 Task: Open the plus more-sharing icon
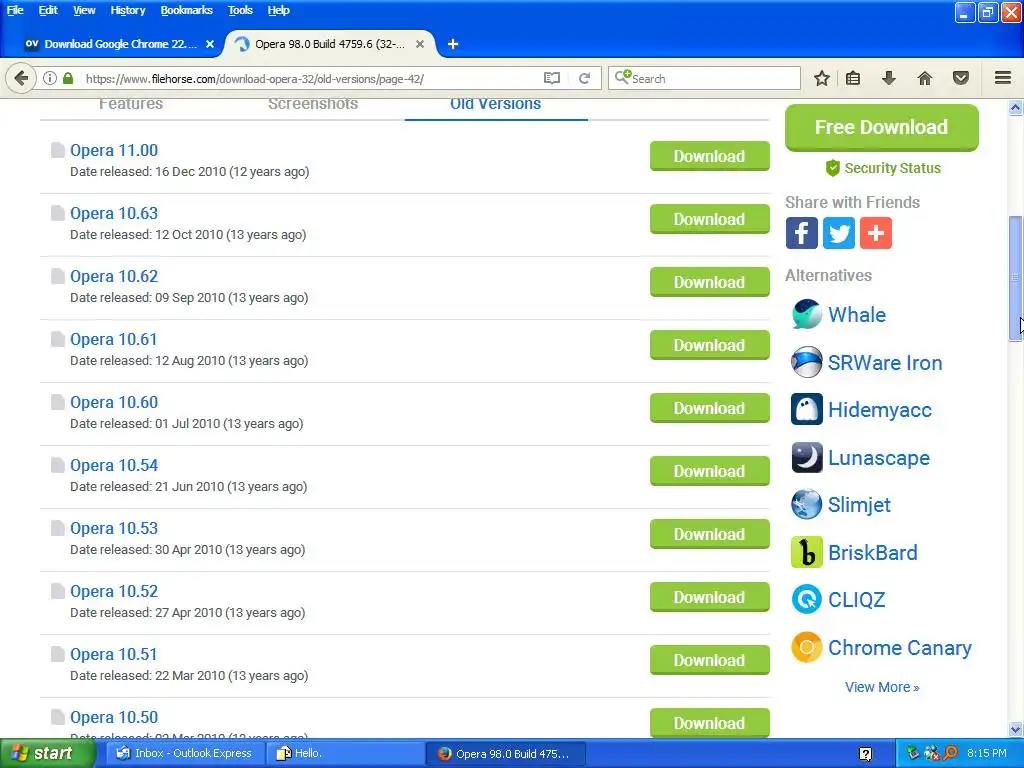pos(876,233)
